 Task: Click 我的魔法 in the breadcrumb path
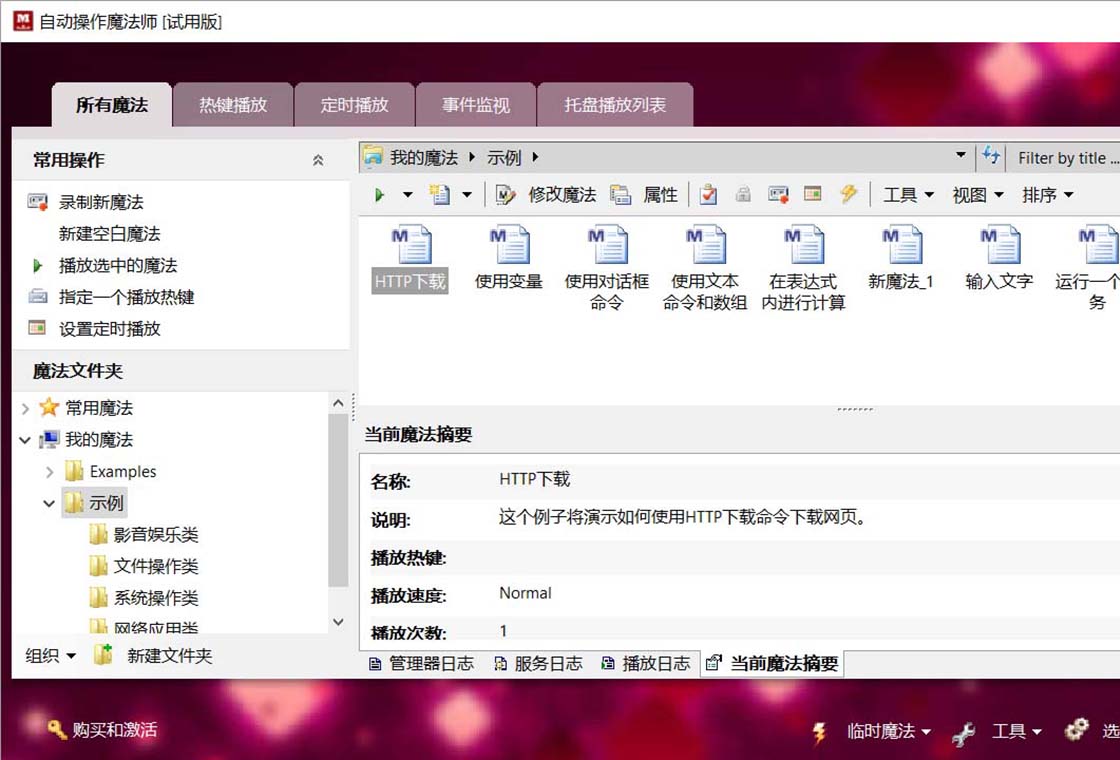coord(424,157)
